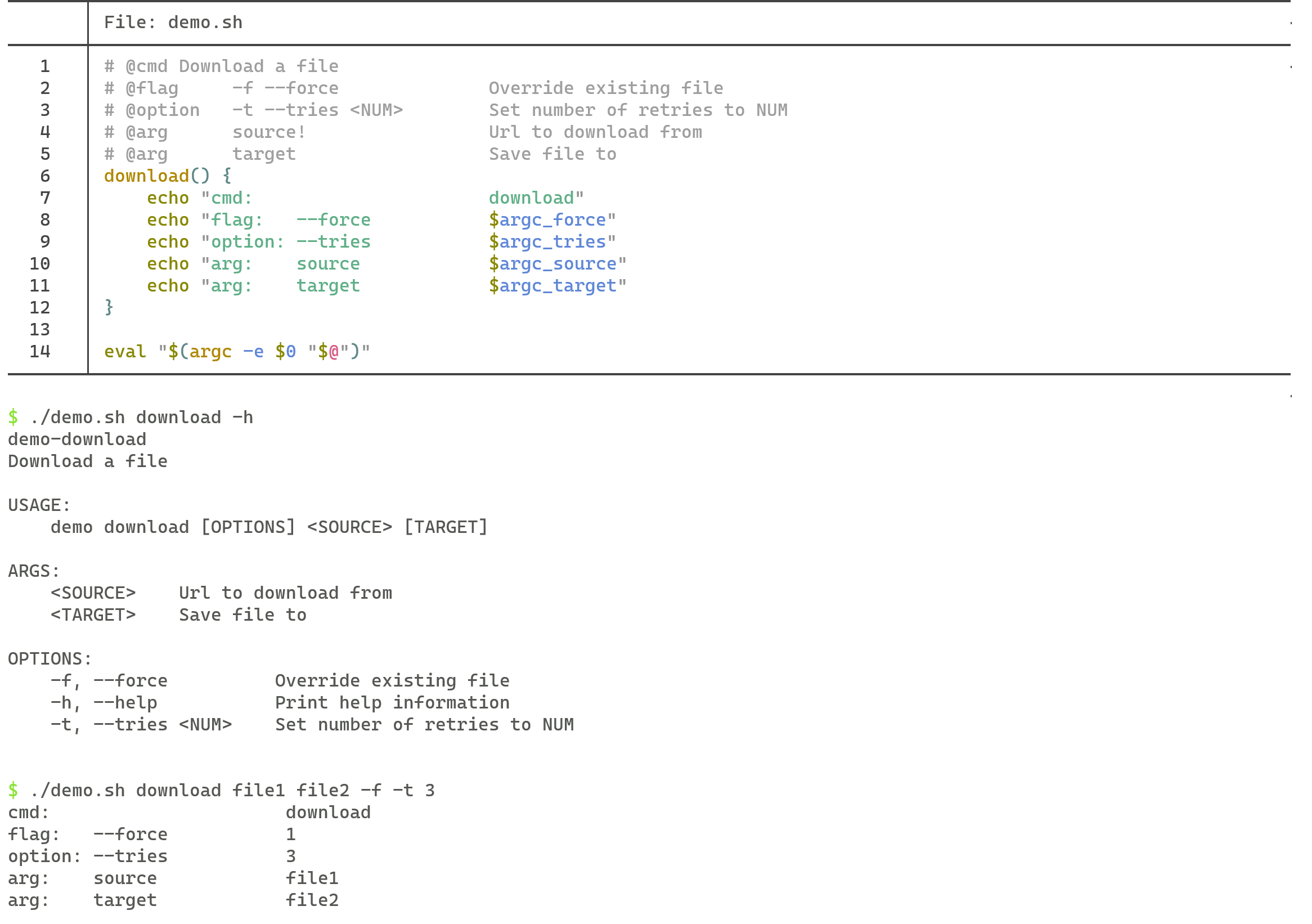Click the "-f, --force" option line

107,680
